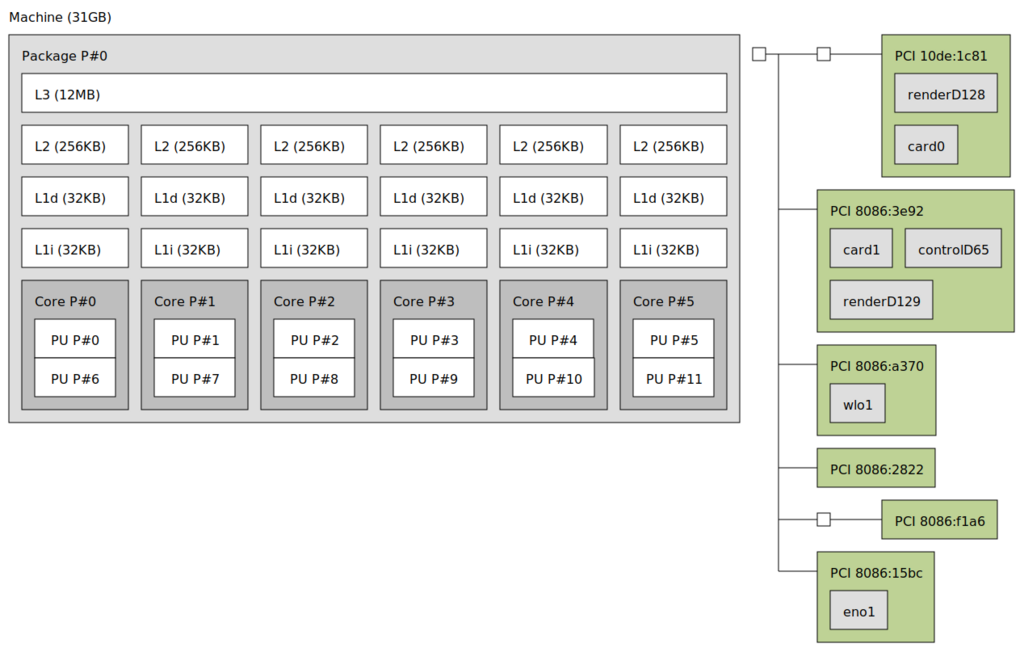Click processing unit PU P#3

[434, 339]
